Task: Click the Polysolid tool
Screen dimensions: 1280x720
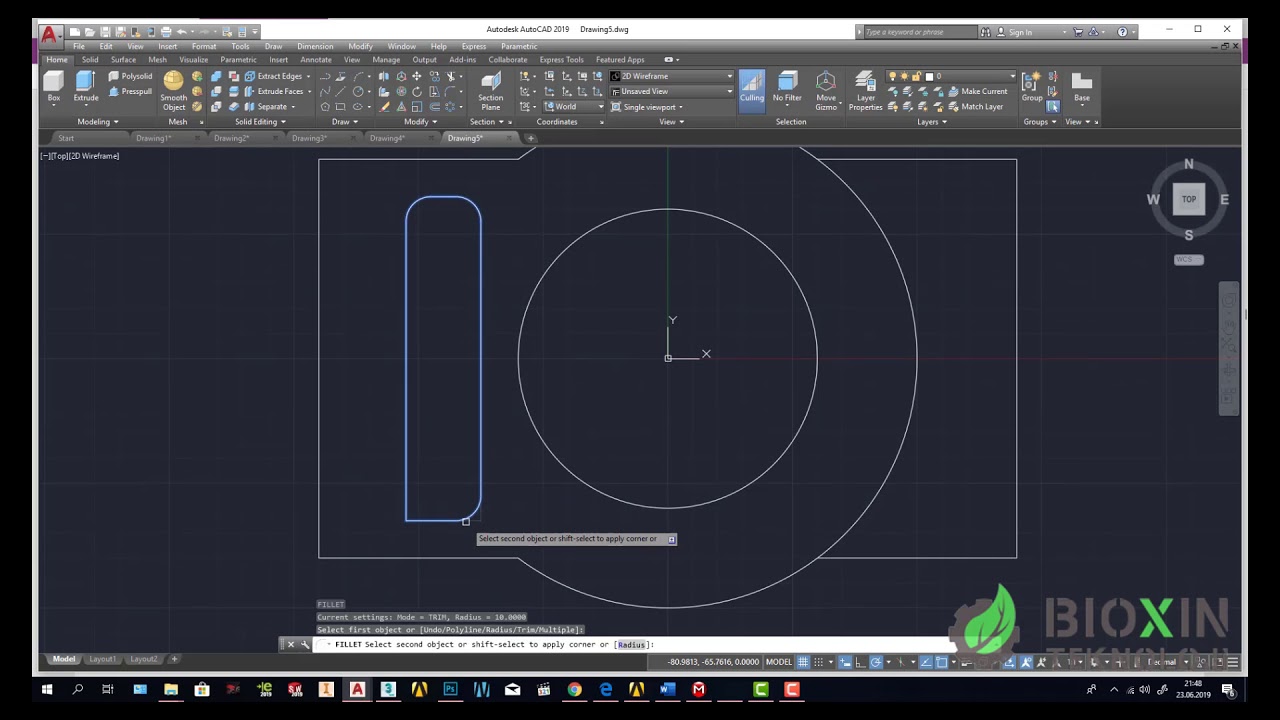Action: (x=130, y=76)
